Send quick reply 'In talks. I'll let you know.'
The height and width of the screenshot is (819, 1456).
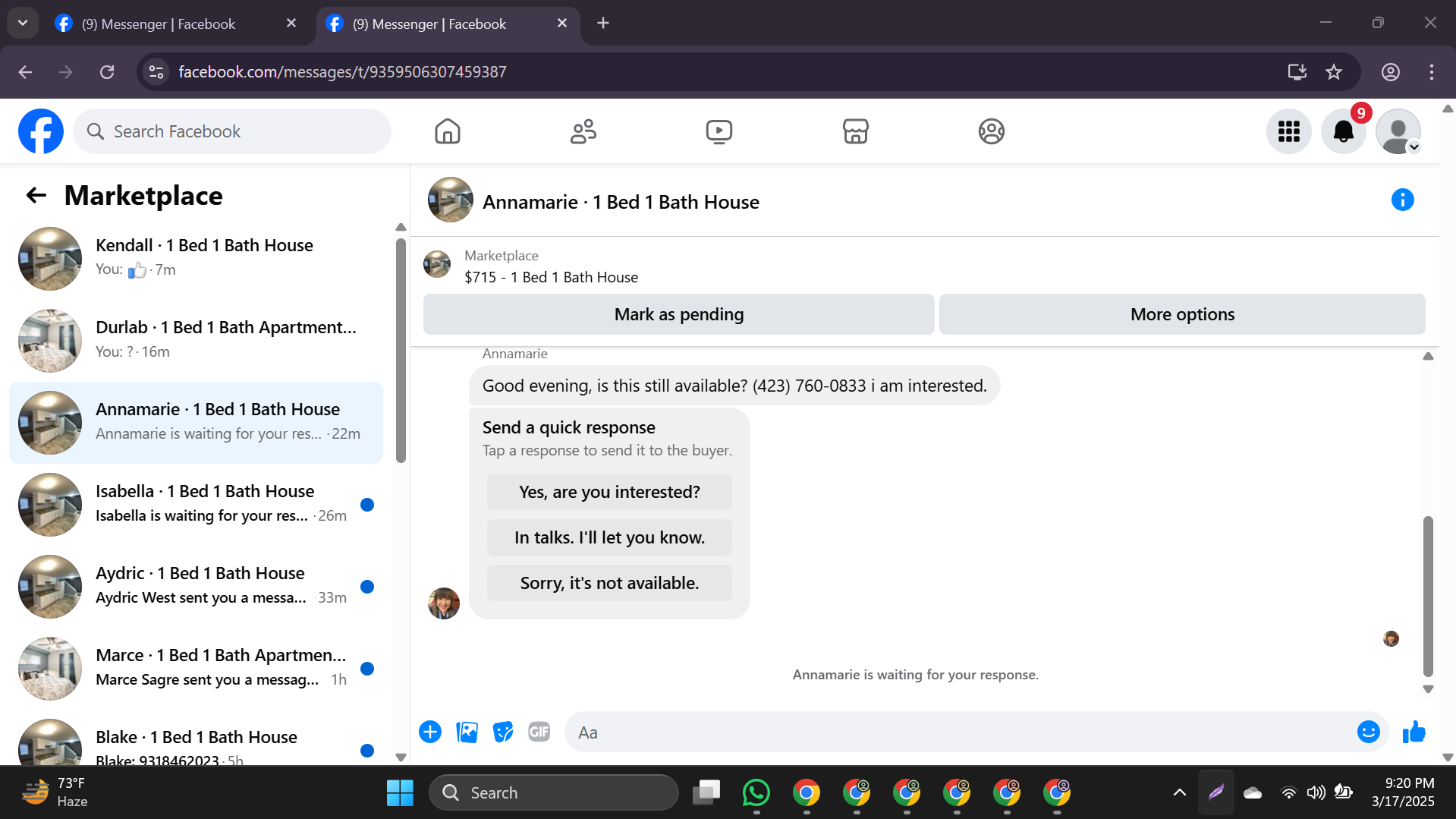pos(609,537)
